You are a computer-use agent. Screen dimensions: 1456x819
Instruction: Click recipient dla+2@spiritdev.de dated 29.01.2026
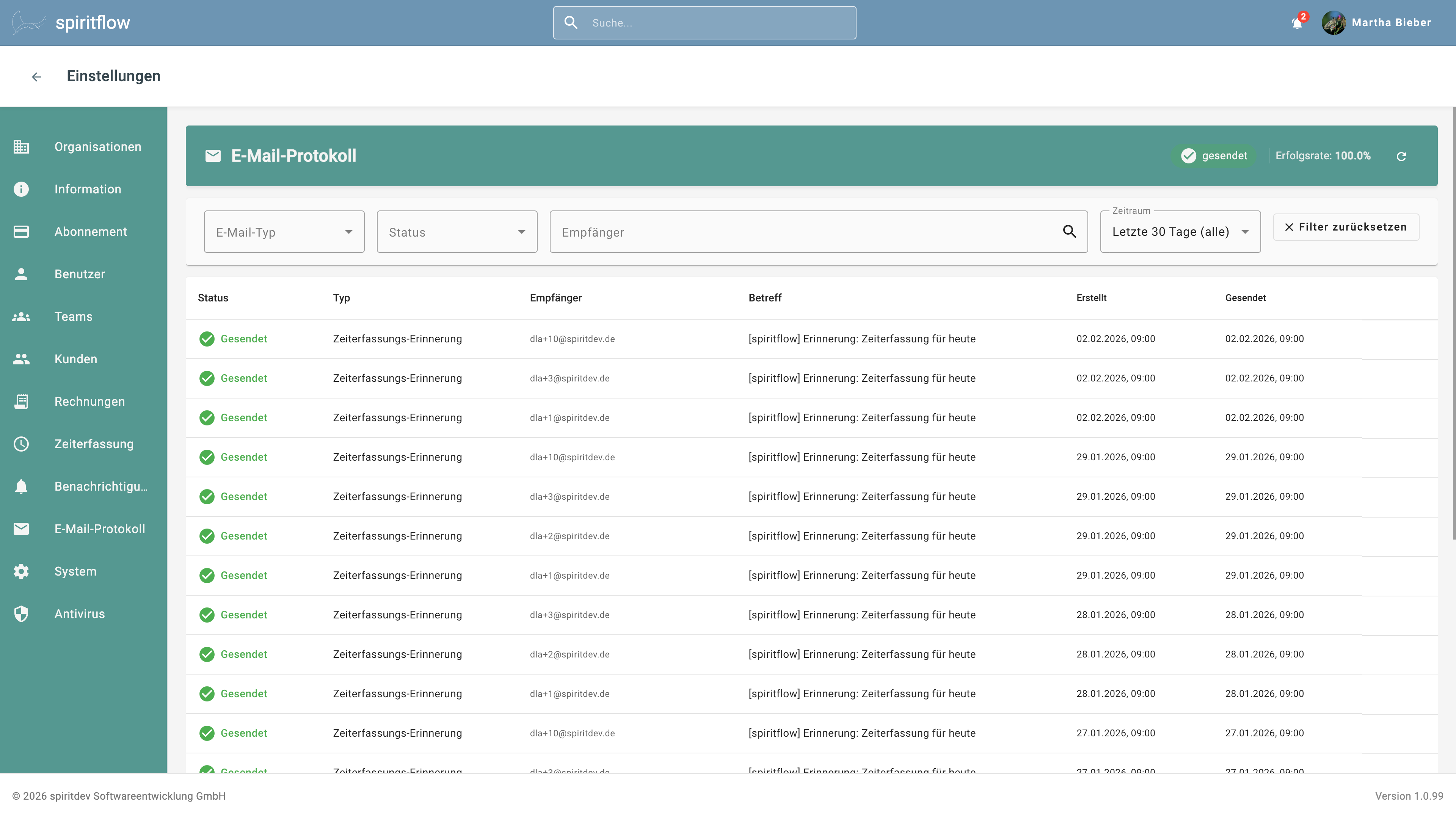(570, 536)
